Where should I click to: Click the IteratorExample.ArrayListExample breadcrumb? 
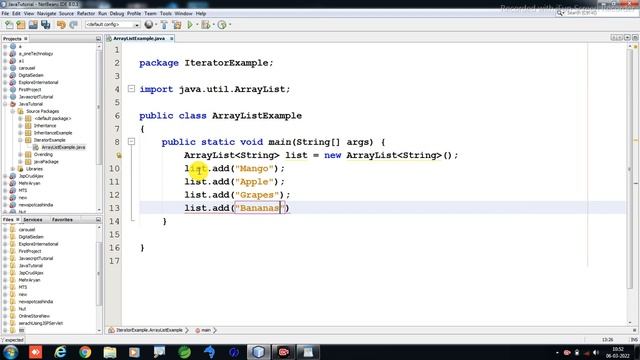coord(149,330)
